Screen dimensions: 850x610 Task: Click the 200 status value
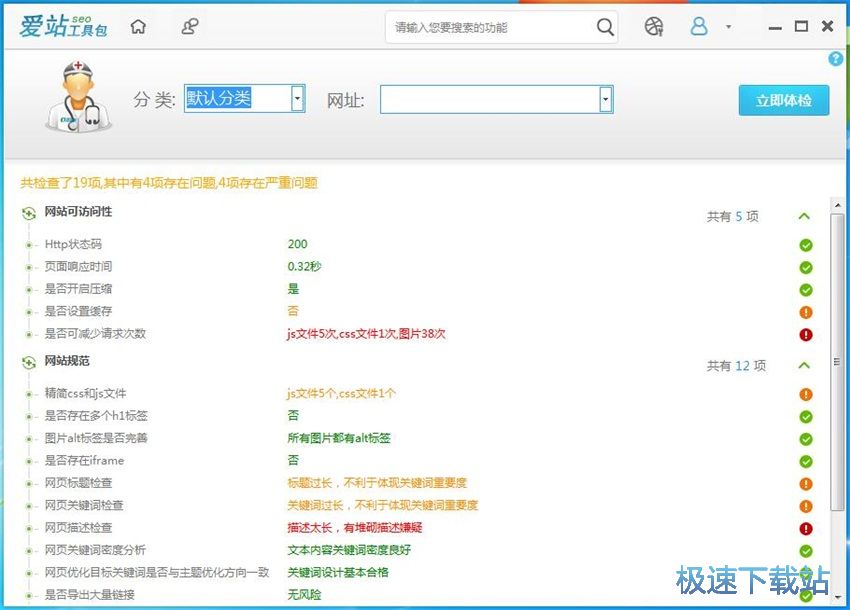point(298,245)
